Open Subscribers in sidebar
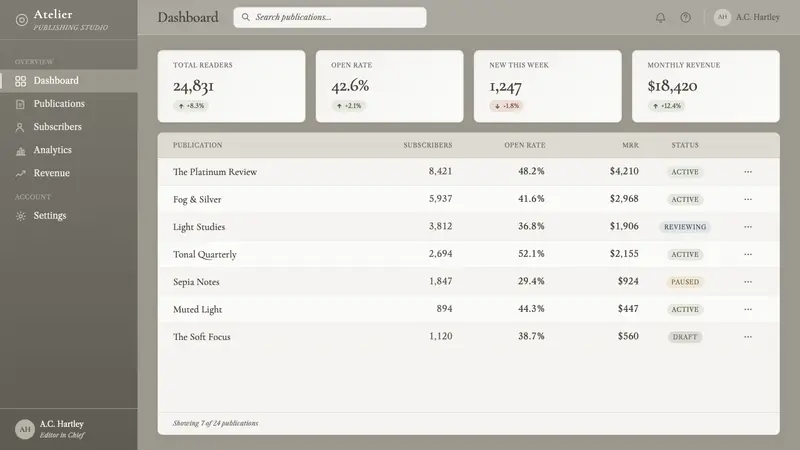The image size is (800, 450). pos(69,127)
